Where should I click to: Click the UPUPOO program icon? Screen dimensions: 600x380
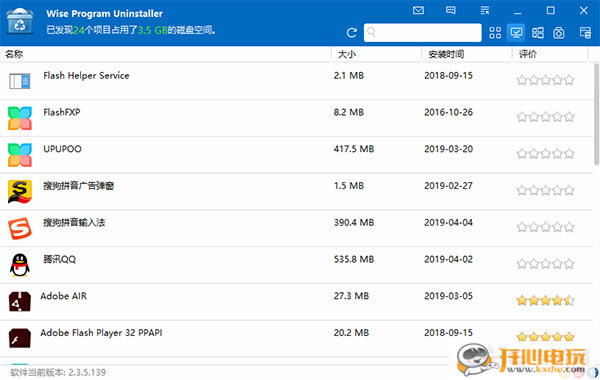click(20, 155)
